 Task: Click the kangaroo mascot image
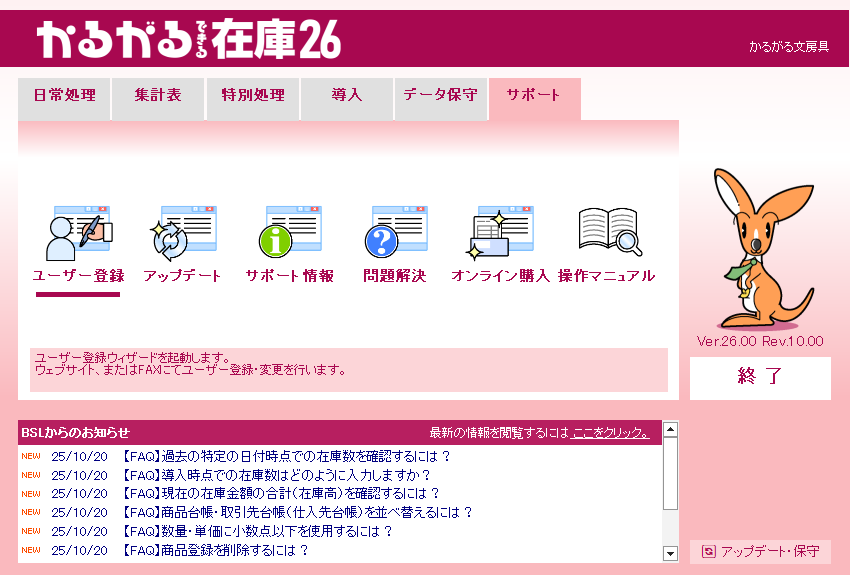tap(760, 248)
